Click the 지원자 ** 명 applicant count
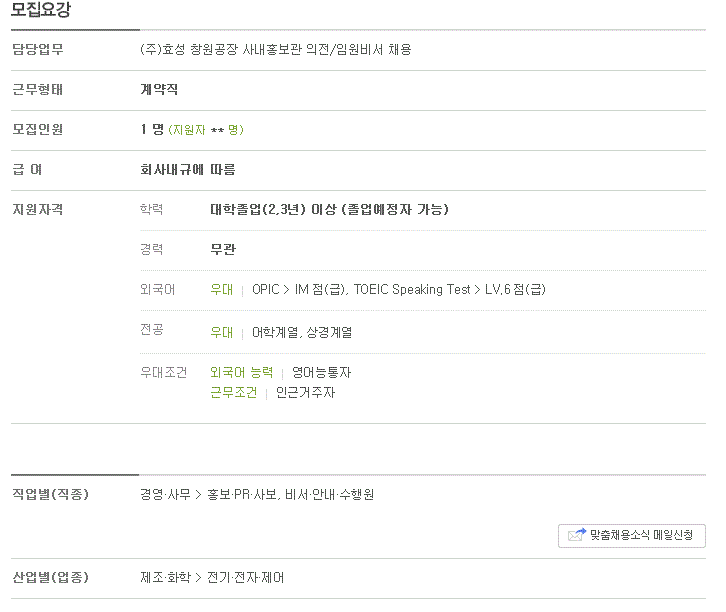 tap(206, 130)
